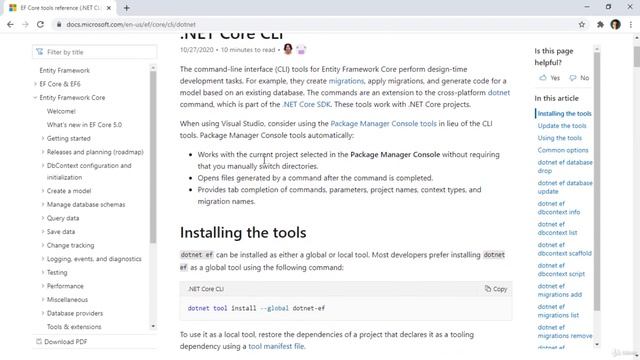Open Tools & extensions in the sidebar
Screen dimensions: 640x360
tap(74, 327)
